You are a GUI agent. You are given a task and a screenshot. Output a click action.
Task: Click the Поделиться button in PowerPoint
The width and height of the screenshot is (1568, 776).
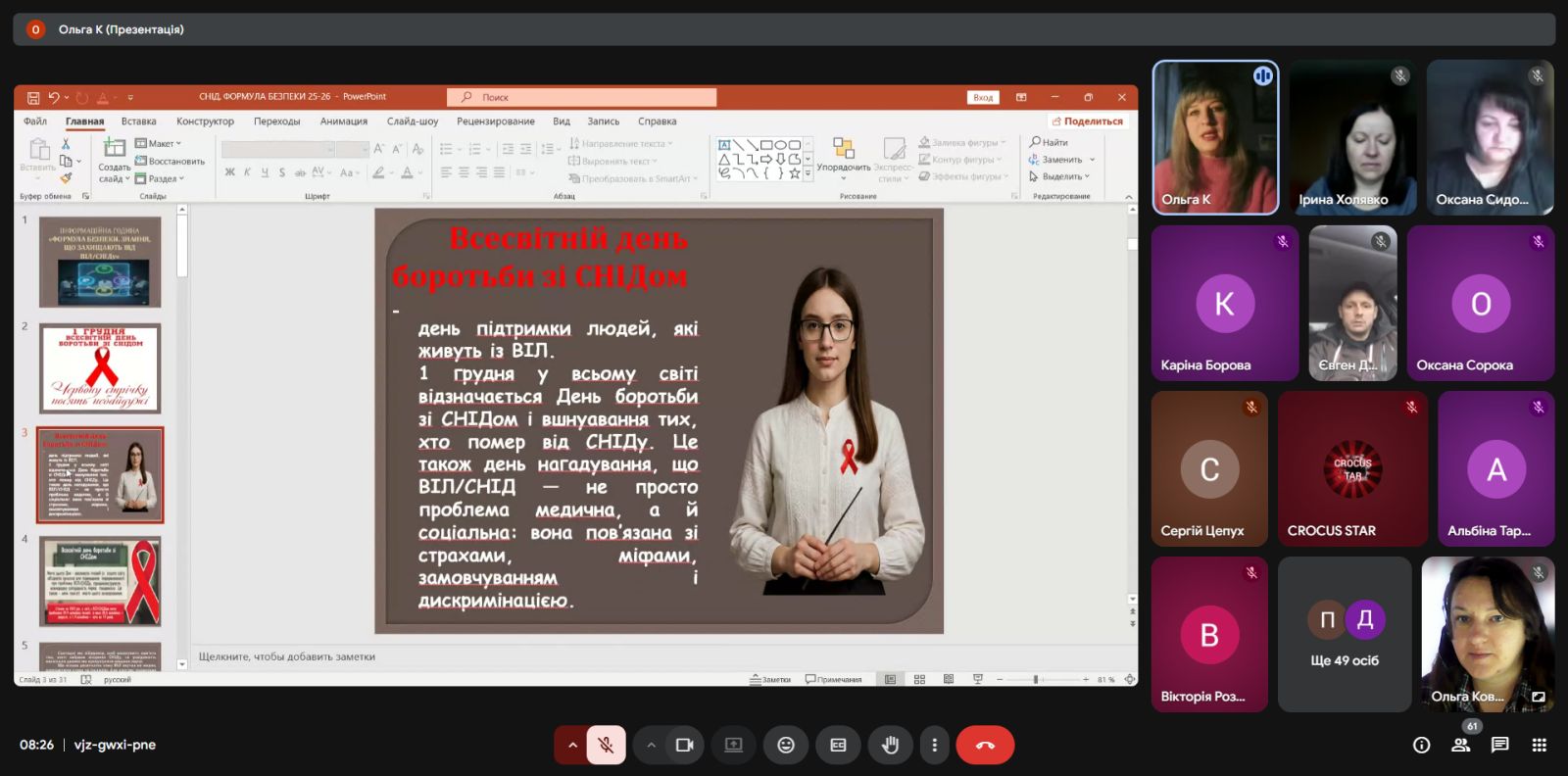(1088, 121)
